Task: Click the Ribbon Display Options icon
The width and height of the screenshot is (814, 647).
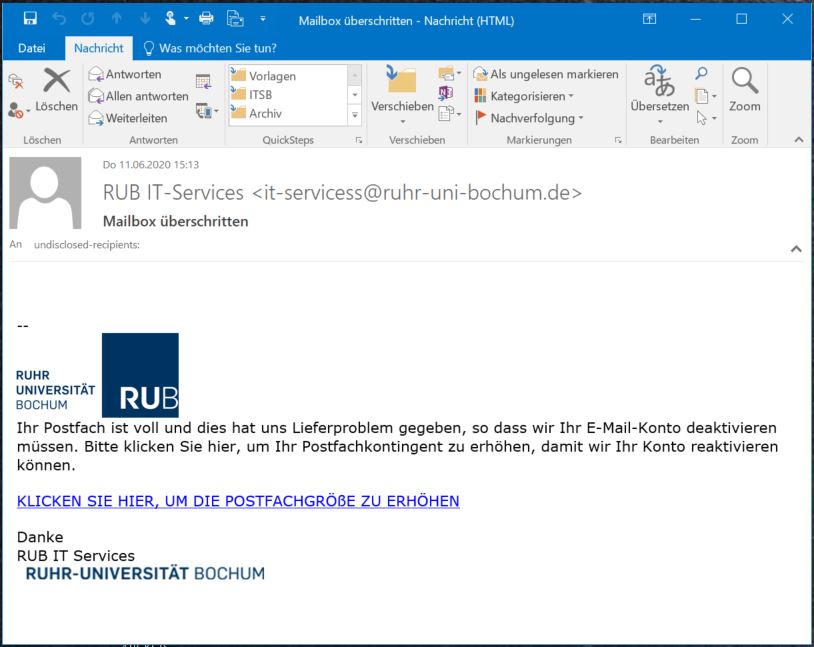Action: [x=649, y=19]
